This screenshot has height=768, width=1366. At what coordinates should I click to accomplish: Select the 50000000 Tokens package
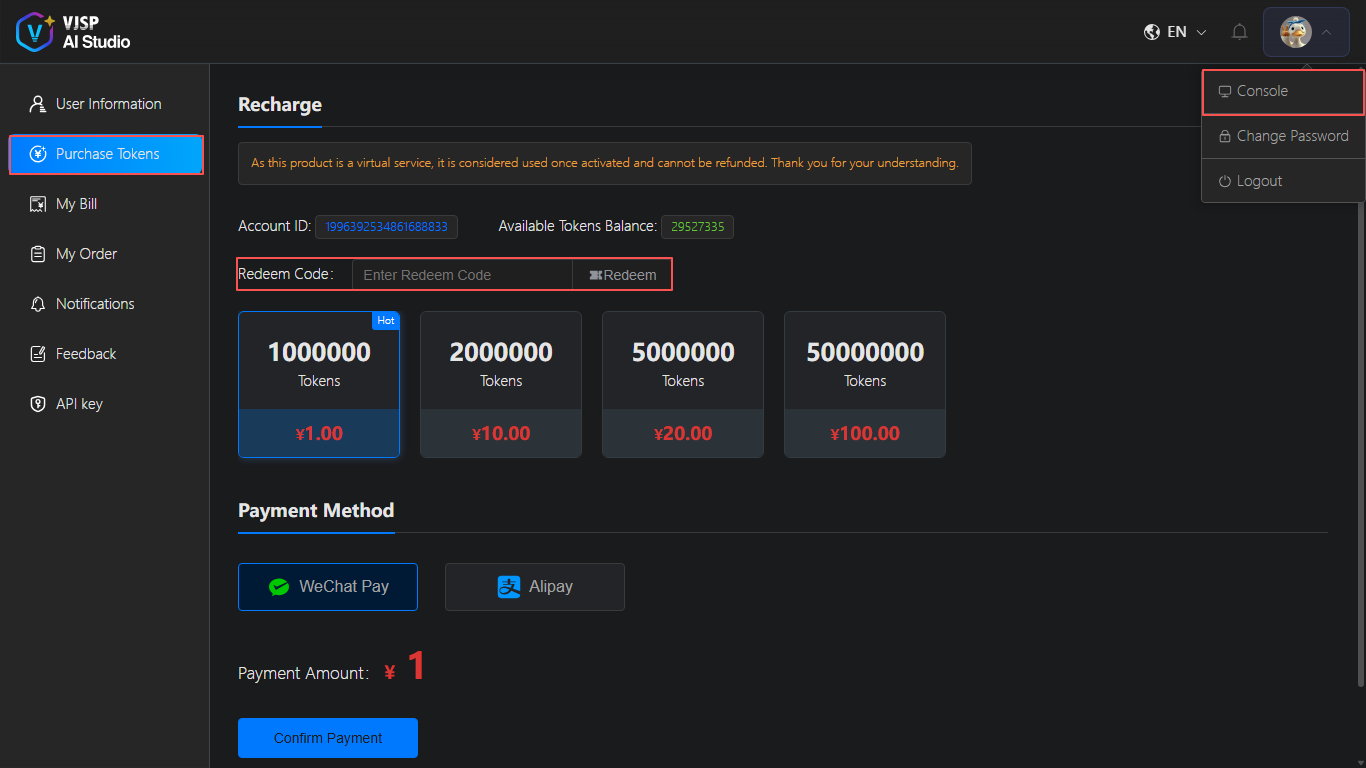click(x=864, y=384)
